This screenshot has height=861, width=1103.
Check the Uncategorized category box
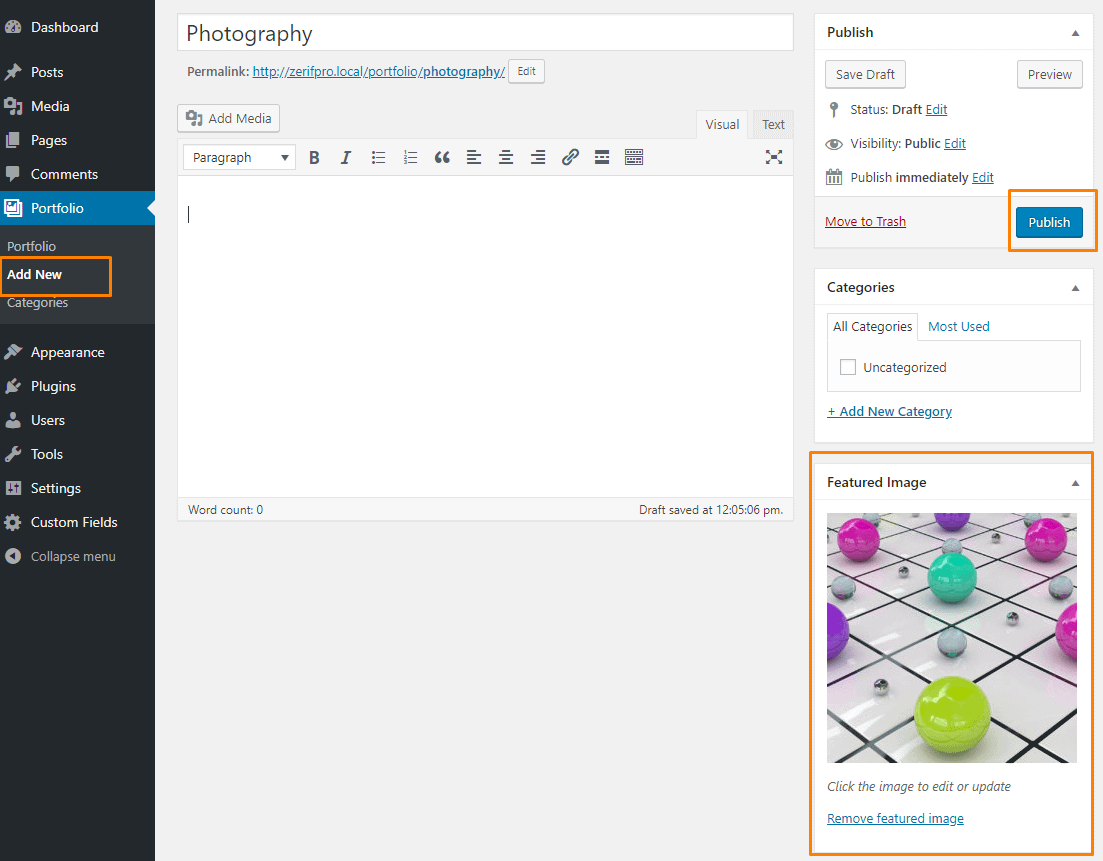pyautogui.click(x=848, y=367)
